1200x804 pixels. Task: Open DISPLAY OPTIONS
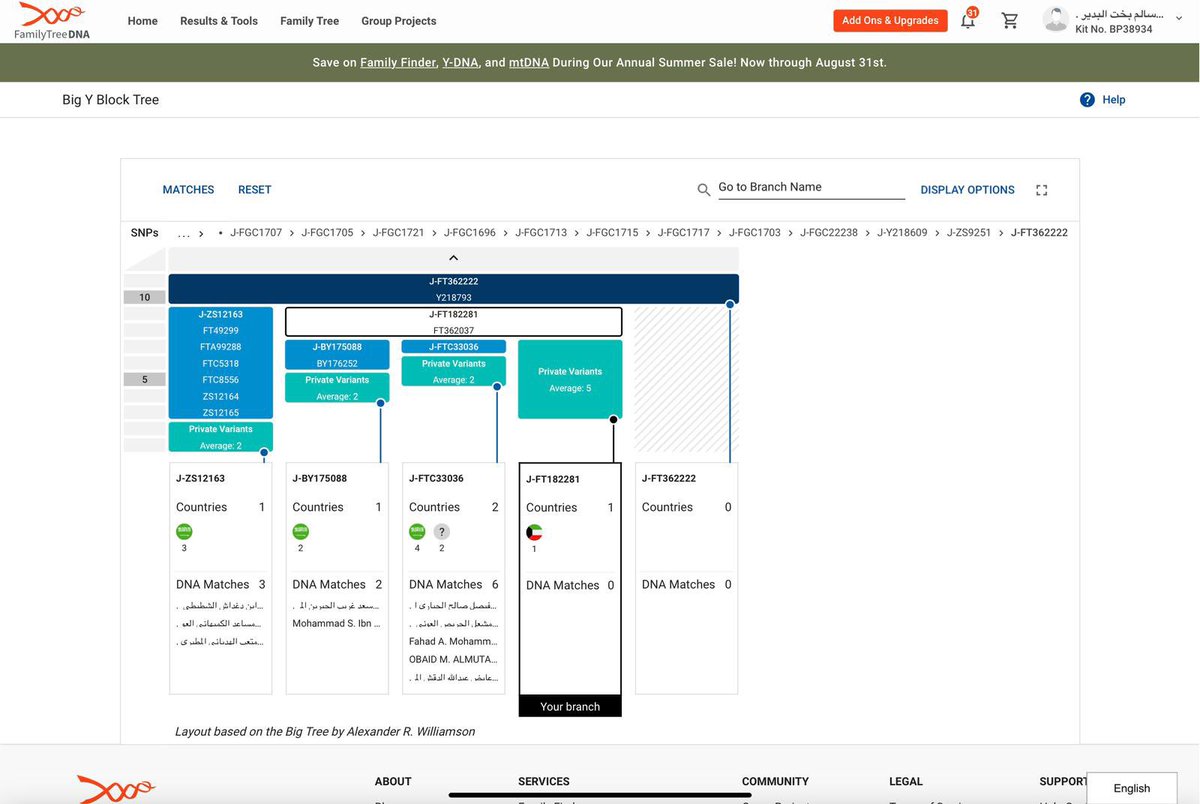(967, 190)
